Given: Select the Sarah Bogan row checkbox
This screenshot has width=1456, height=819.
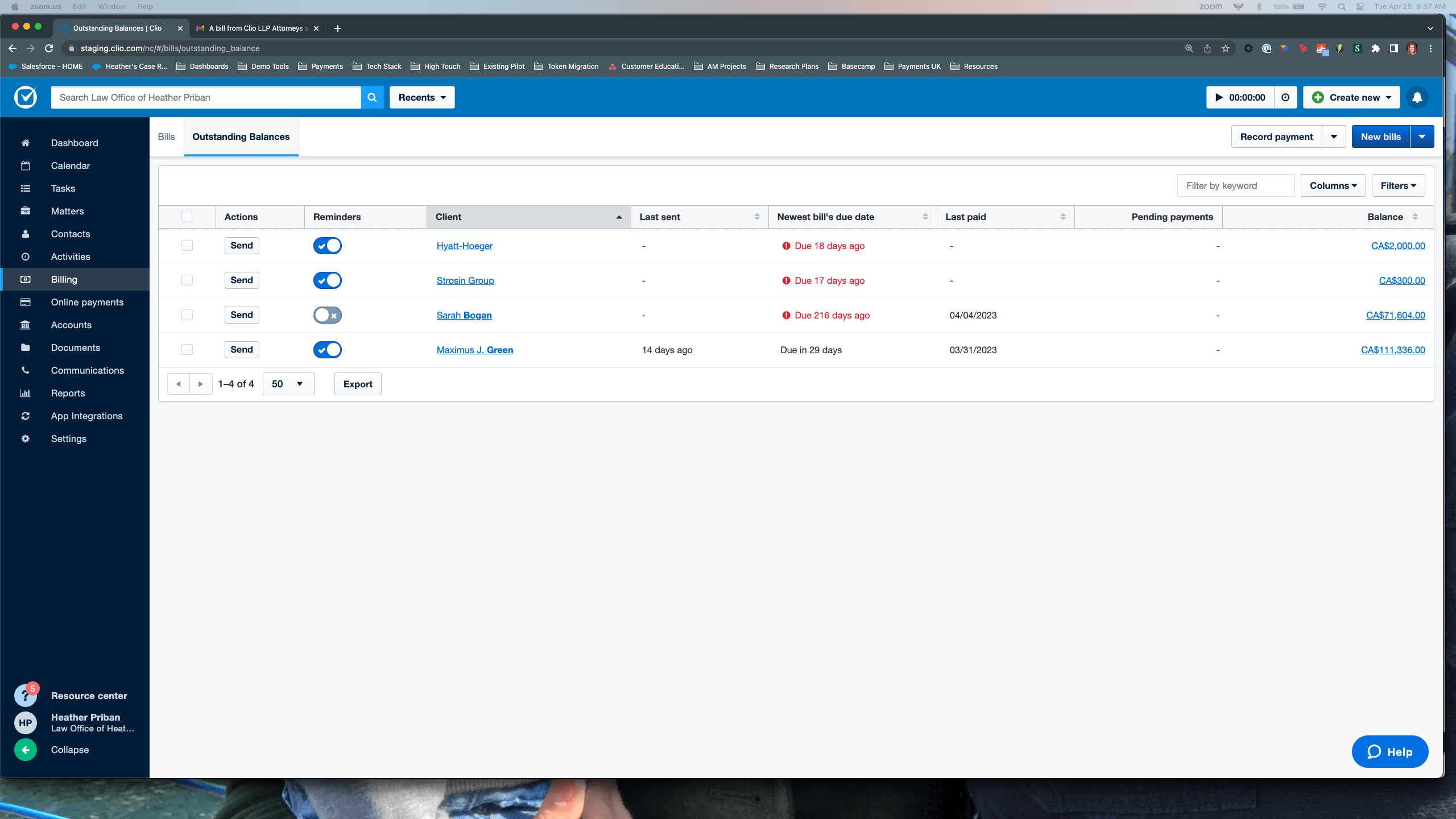Looking at the screenshot, I should coord(187,315).
